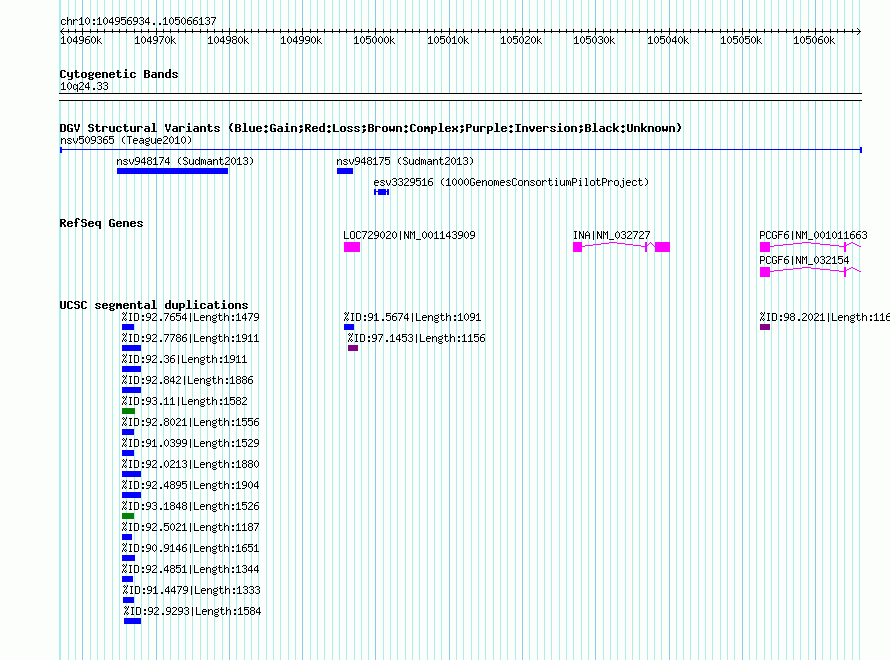Click the nsv948175 (Sudmant2013) variant bar
The image size is (890, 660).
coord(345,171)
